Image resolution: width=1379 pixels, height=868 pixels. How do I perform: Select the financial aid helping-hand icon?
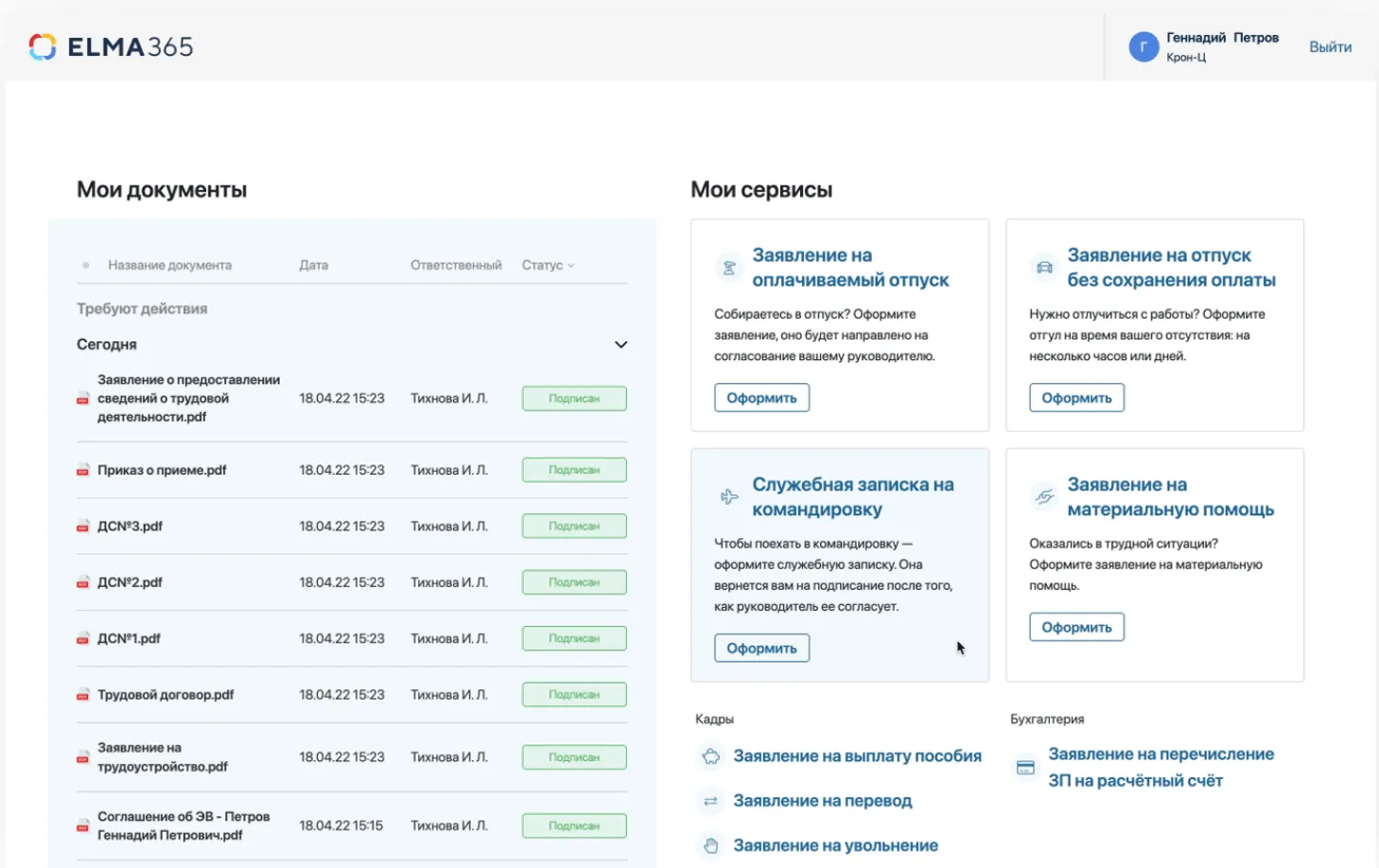pyautogui.click(x=1043, y=497)
